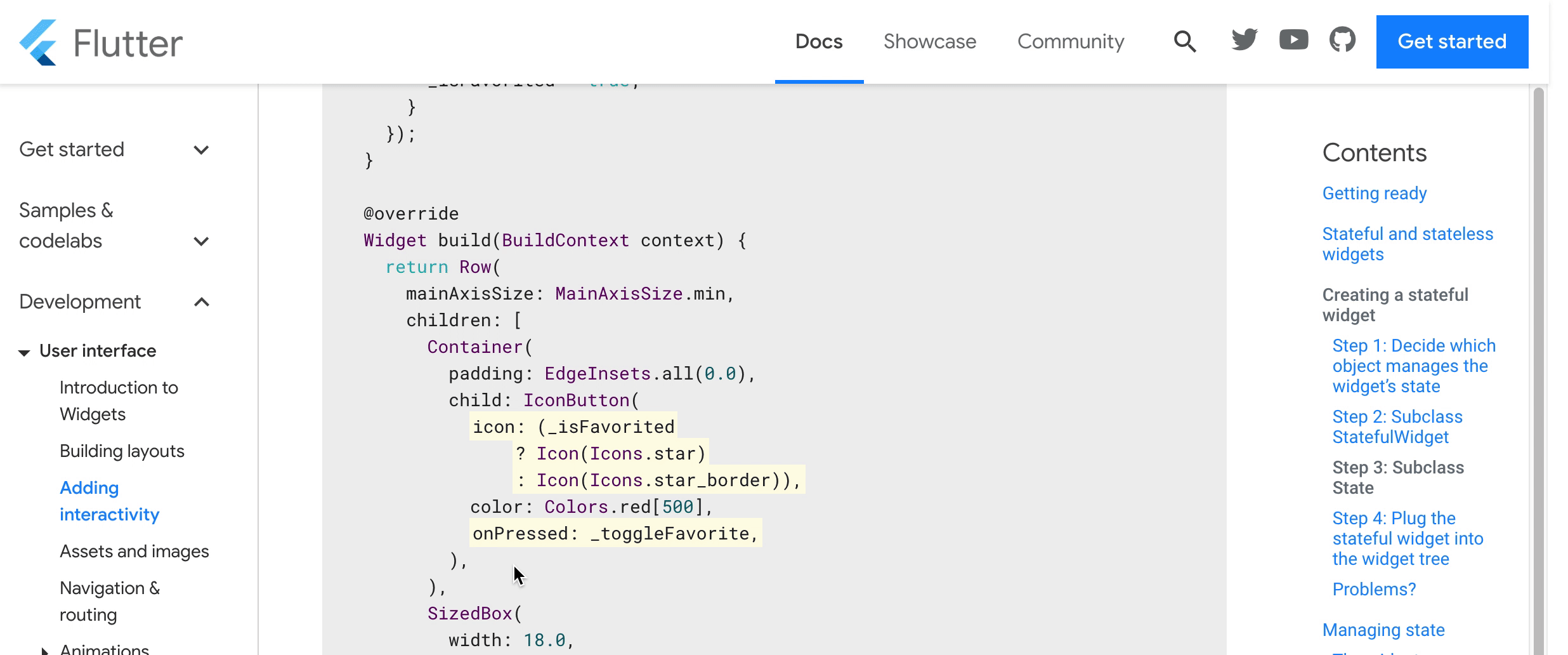Open the YouTube icon in header
Image resolution: width=1568 pixels, height=655 pixels.
(x=1293, y=40)
